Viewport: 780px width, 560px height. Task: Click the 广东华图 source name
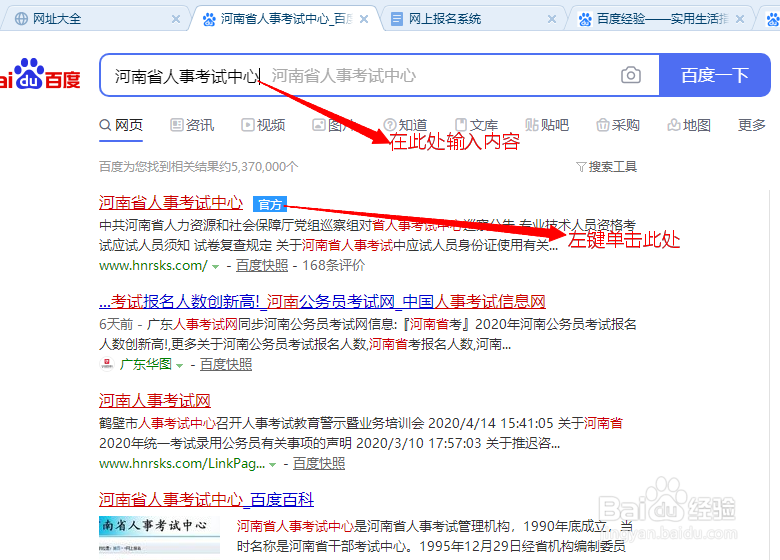146,365
